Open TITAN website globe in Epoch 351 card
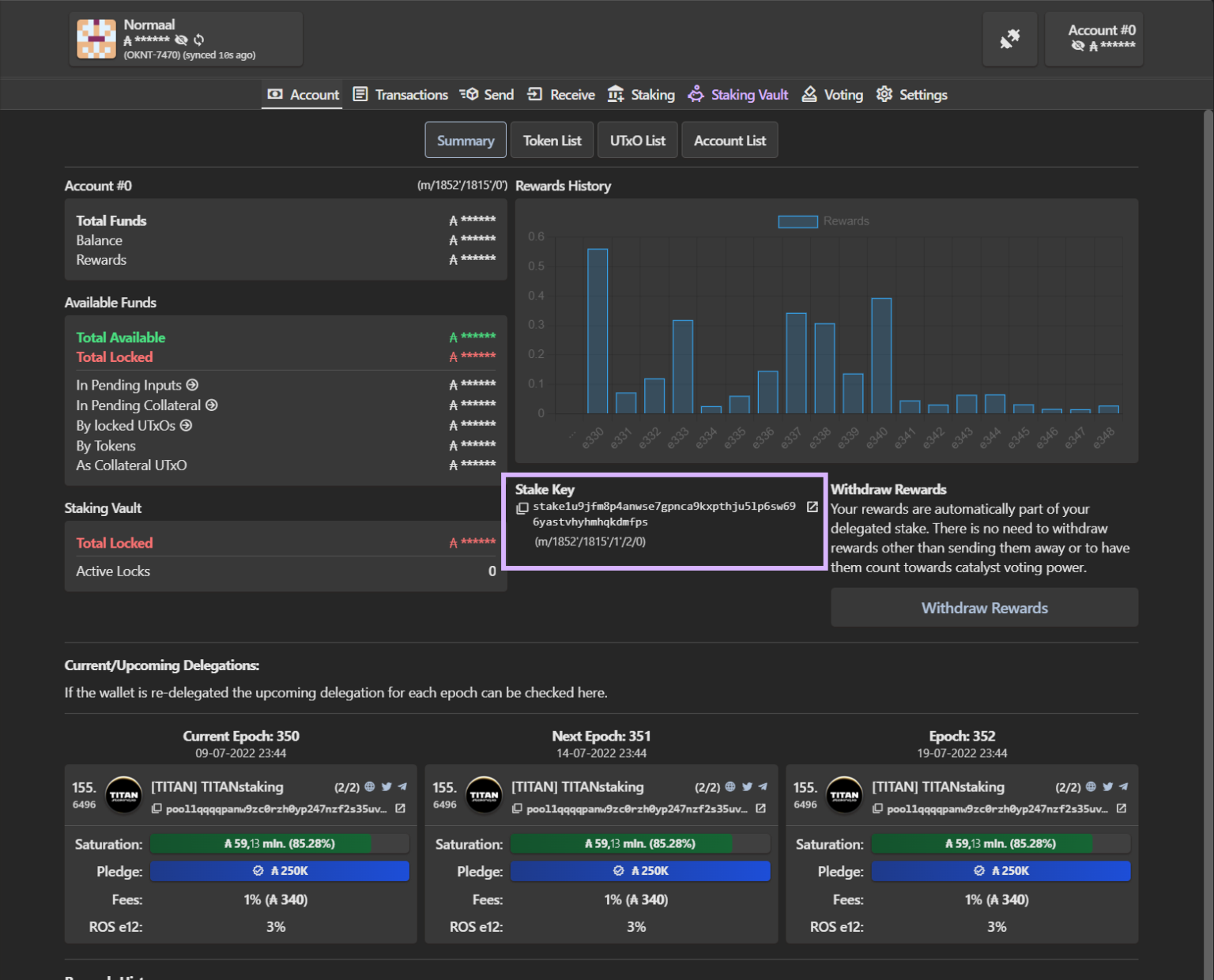 730,787
